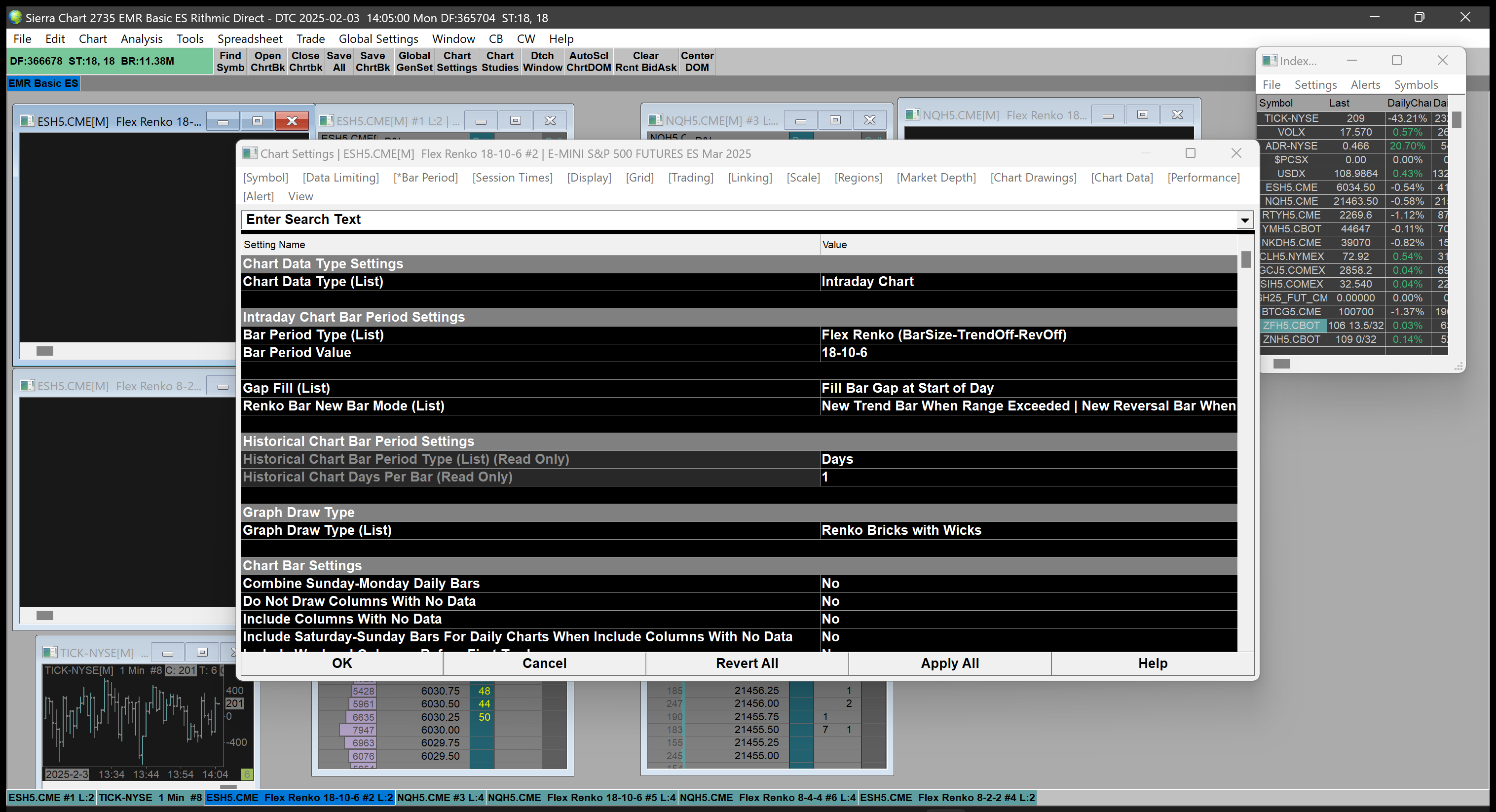This screenshot has width=1496, height=812.
Task: Open Chart Studies from the toolbar
Action: [x=499, y=62]
